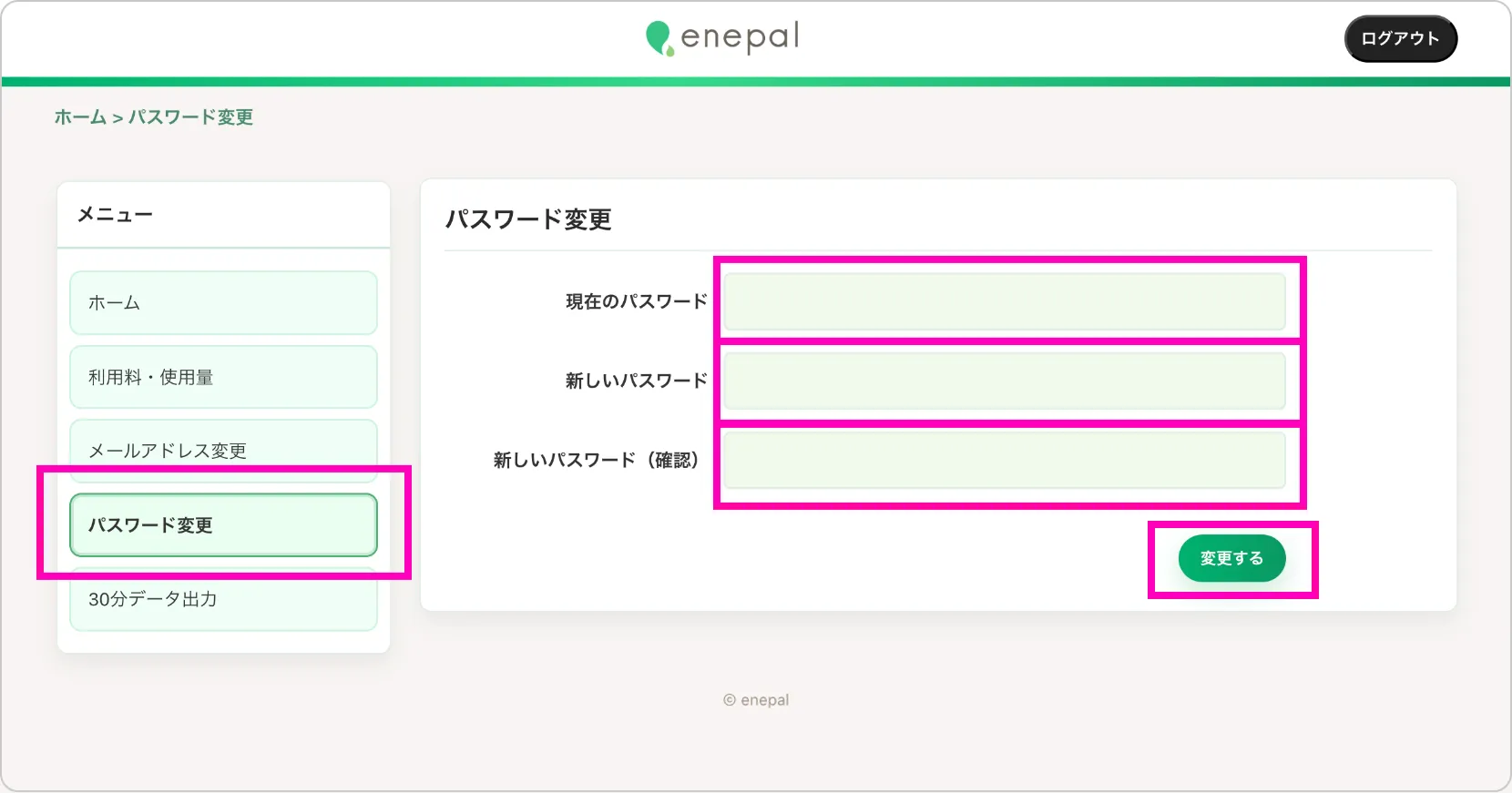Select メールアドレス変更 in the sidebar menu
This screenshot has height=793, width=1512.
tap(223, 449)
